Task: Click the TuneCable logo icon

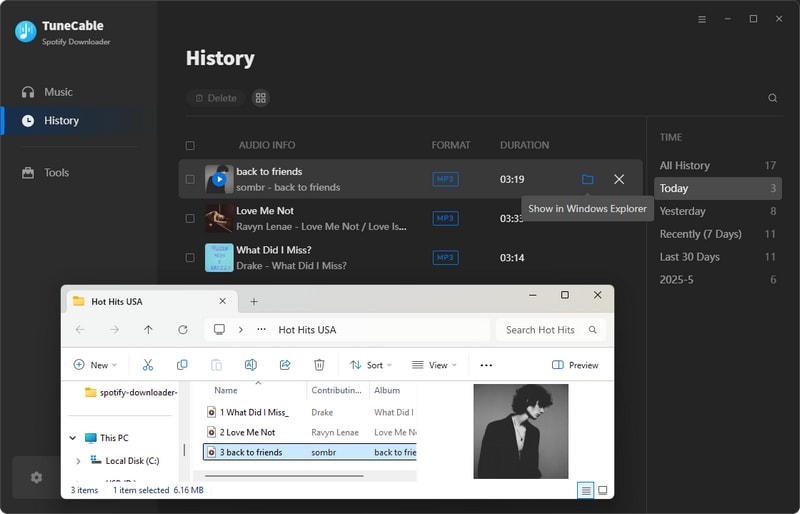Action: click(26, 32)
